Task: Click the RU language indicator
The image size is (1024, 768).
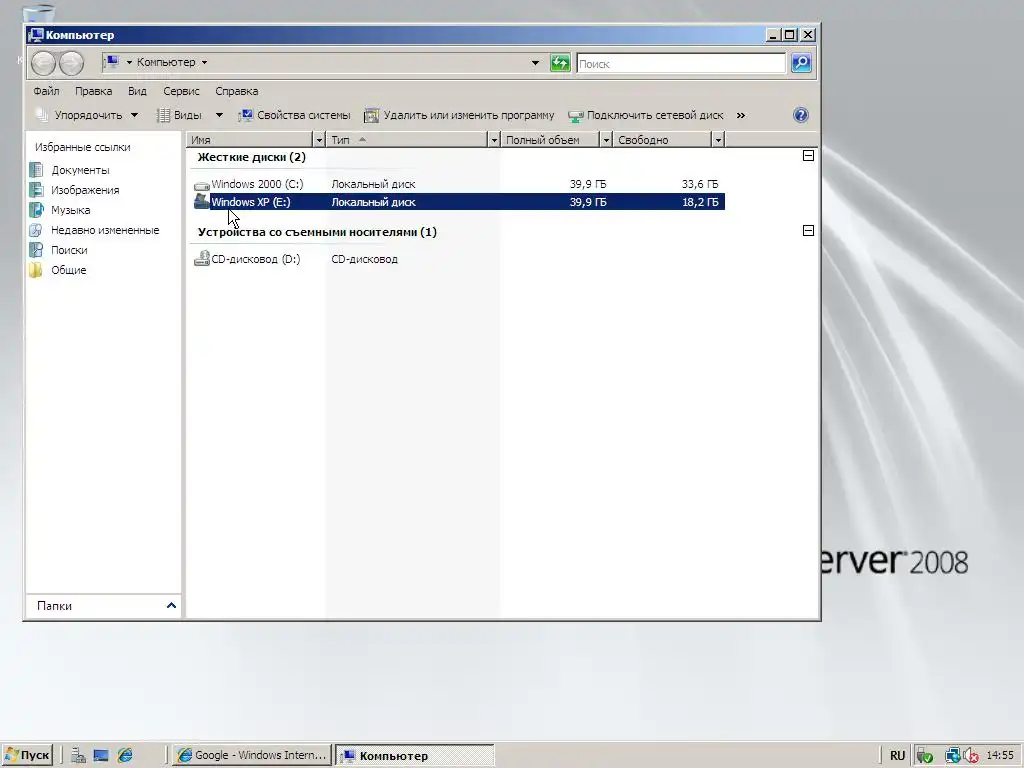Action: point(897,756)
